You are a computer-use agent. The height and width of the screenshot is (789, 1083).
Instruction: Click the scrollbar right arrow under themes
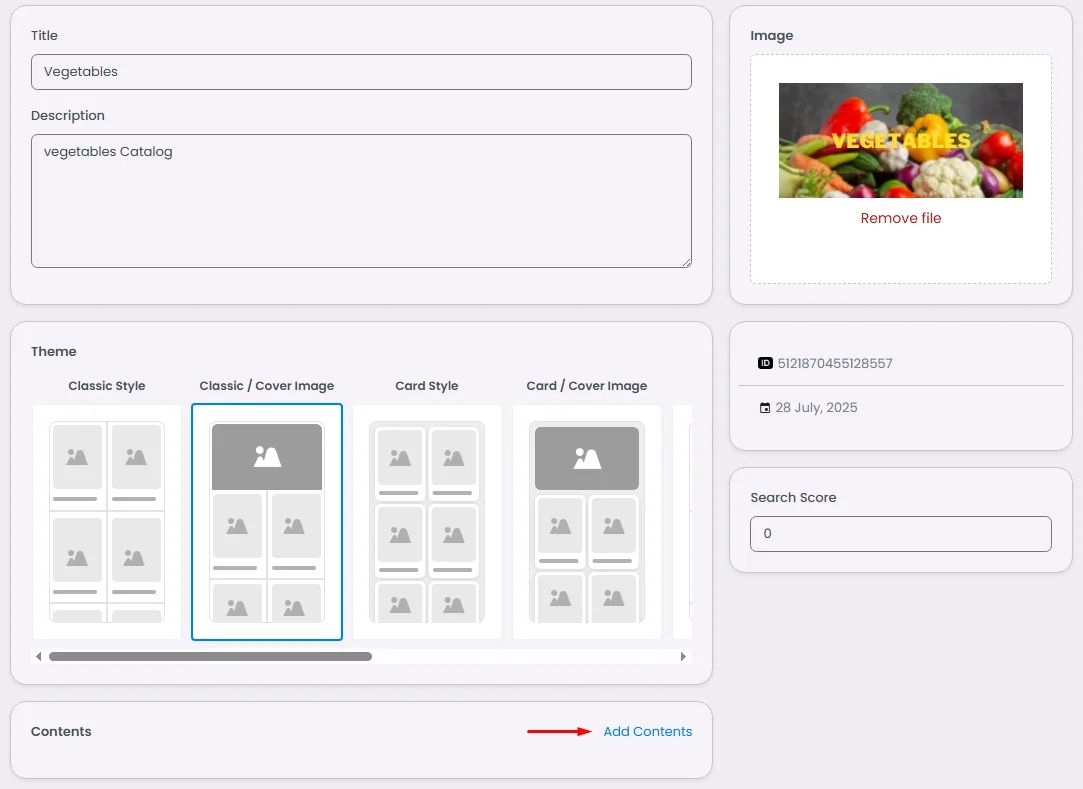point(683,656)
